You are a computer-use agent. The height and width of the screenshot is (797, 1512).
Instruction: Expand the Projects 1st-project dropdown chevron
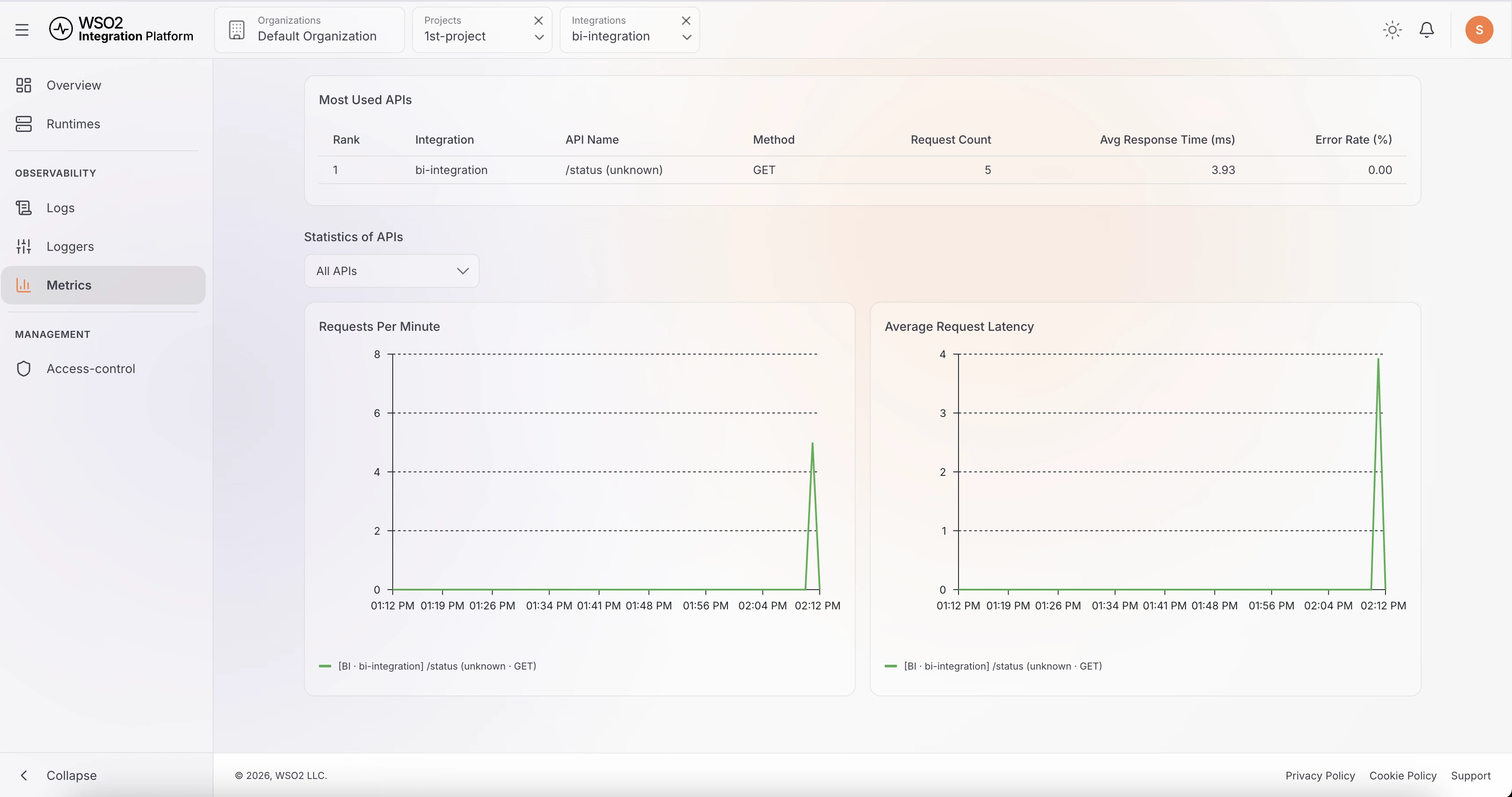click(x=539, y=37)
